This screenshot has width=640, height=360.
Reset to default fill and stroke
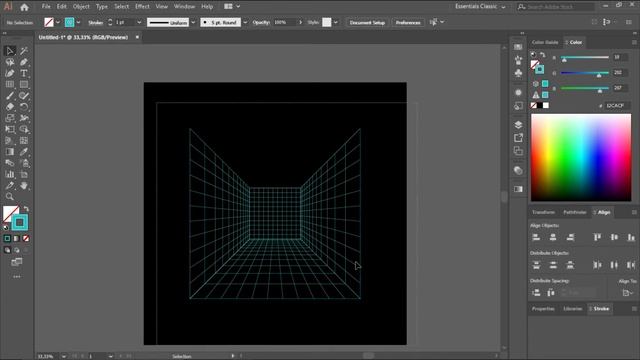pos(6,227)
